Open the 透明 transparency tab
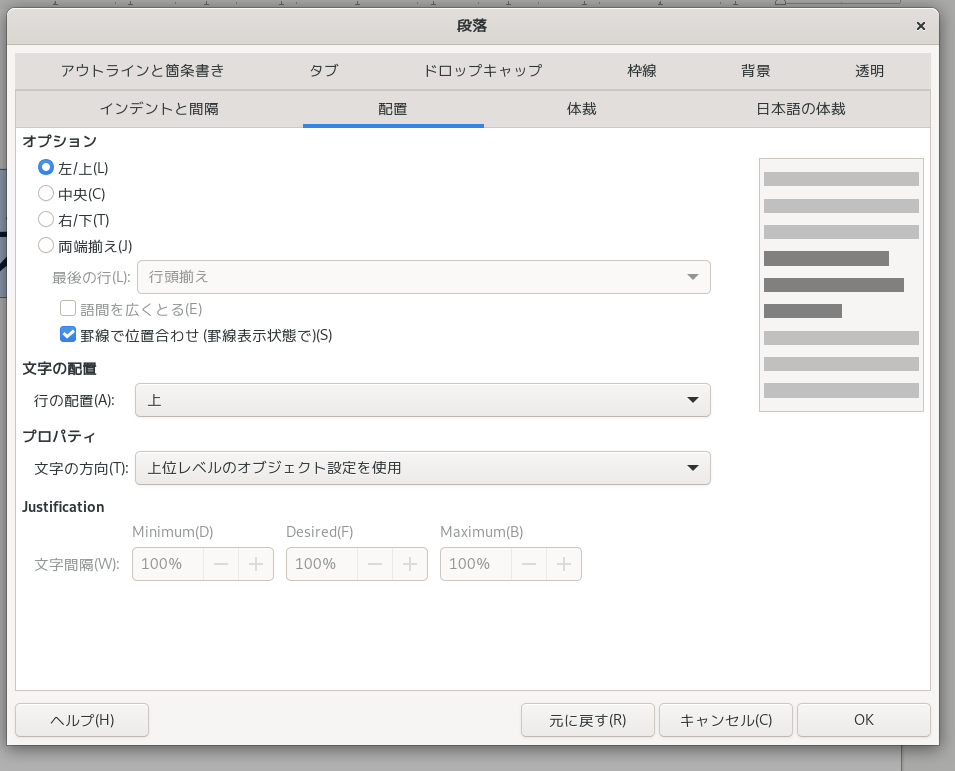Screen dimensions: 955x771 (x=869, y=70)
